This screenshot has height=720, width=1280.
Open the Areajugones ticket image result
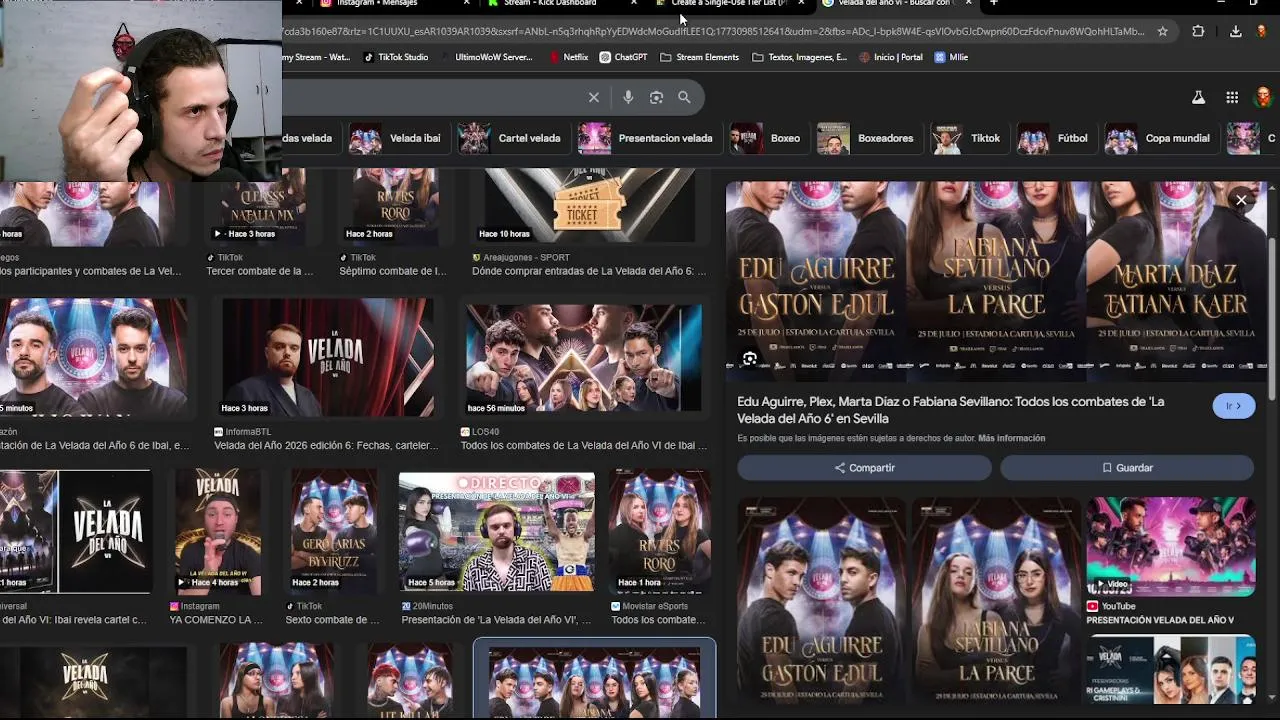[588, 205]
